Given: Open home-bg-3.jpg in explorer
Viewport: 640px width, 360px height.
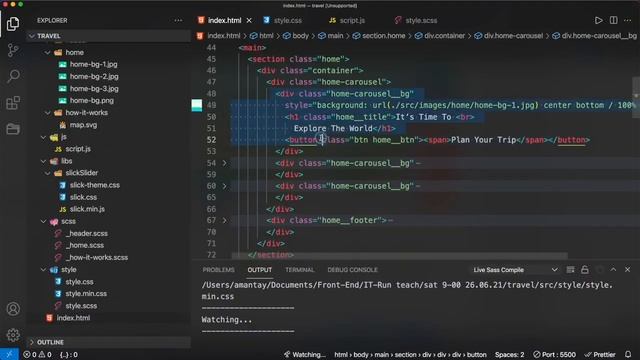Looking at the screenshot, I should [x=94, y=89].
